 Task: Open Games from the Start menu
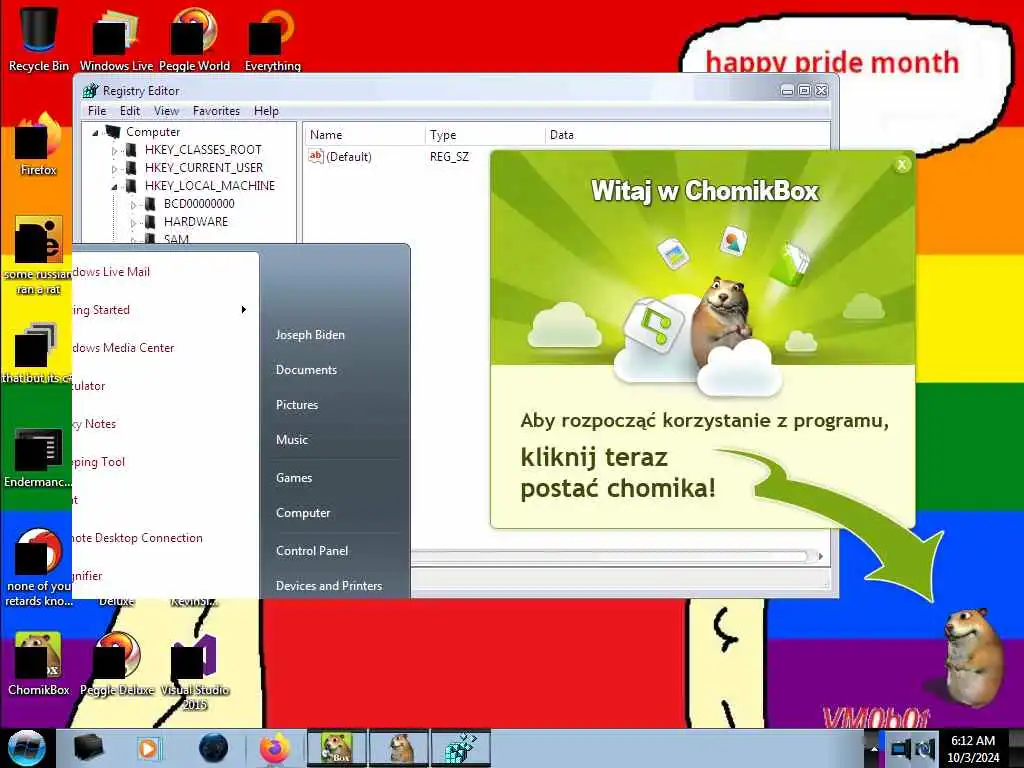point(294,477)
